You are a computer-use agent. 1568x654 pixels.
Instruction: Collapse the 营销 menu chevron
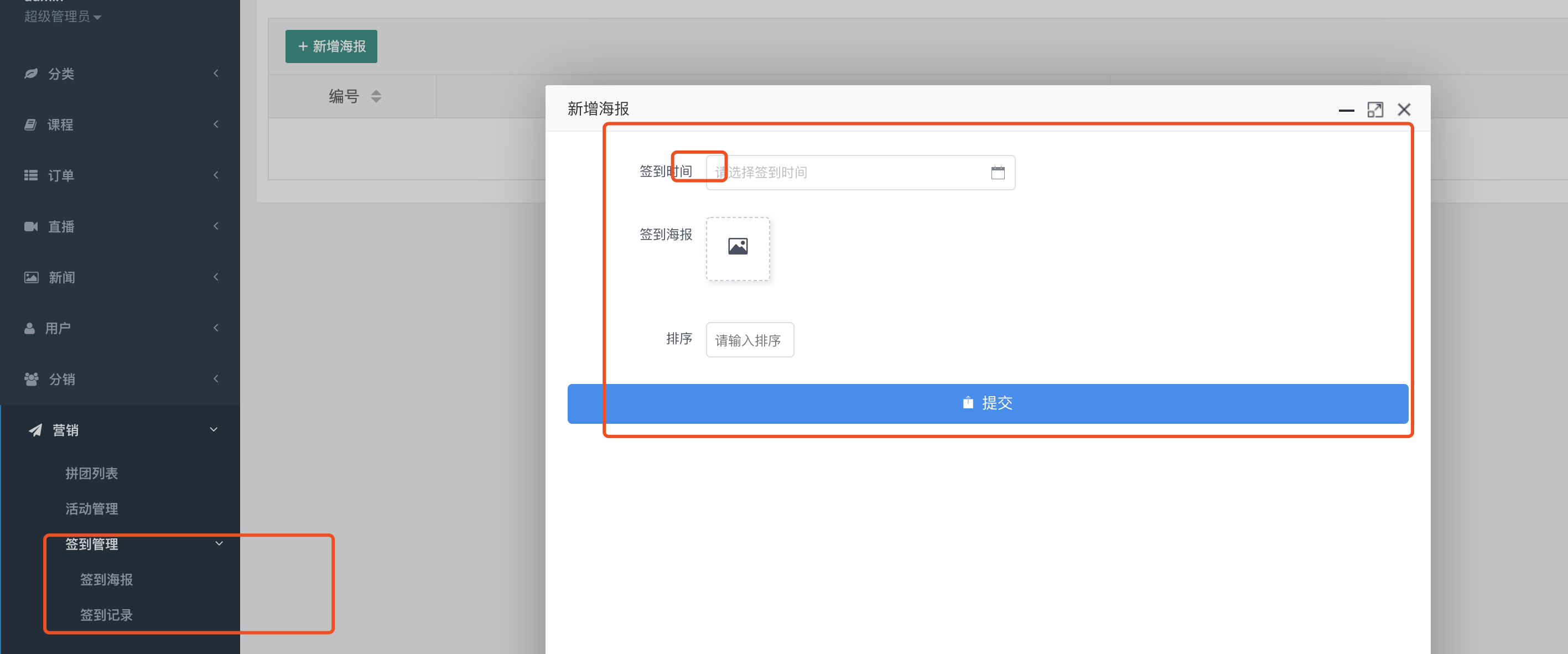(214, 429)
